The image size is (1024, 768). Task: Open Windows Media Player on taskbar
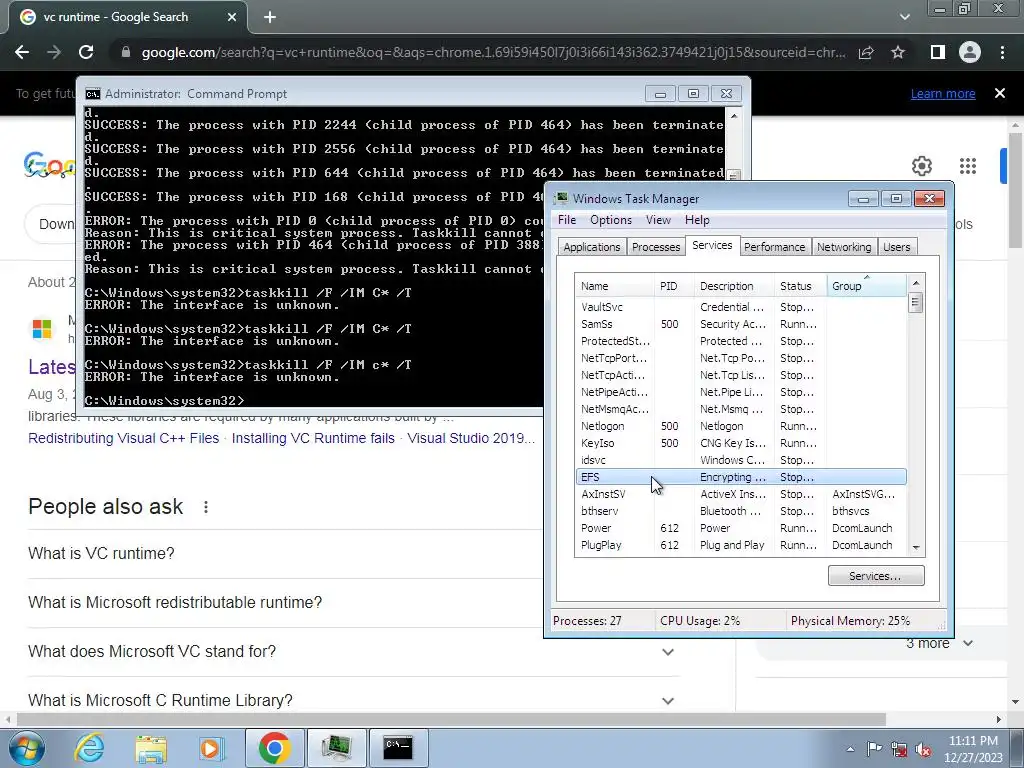pyautogui.click(x=212, y=748)
